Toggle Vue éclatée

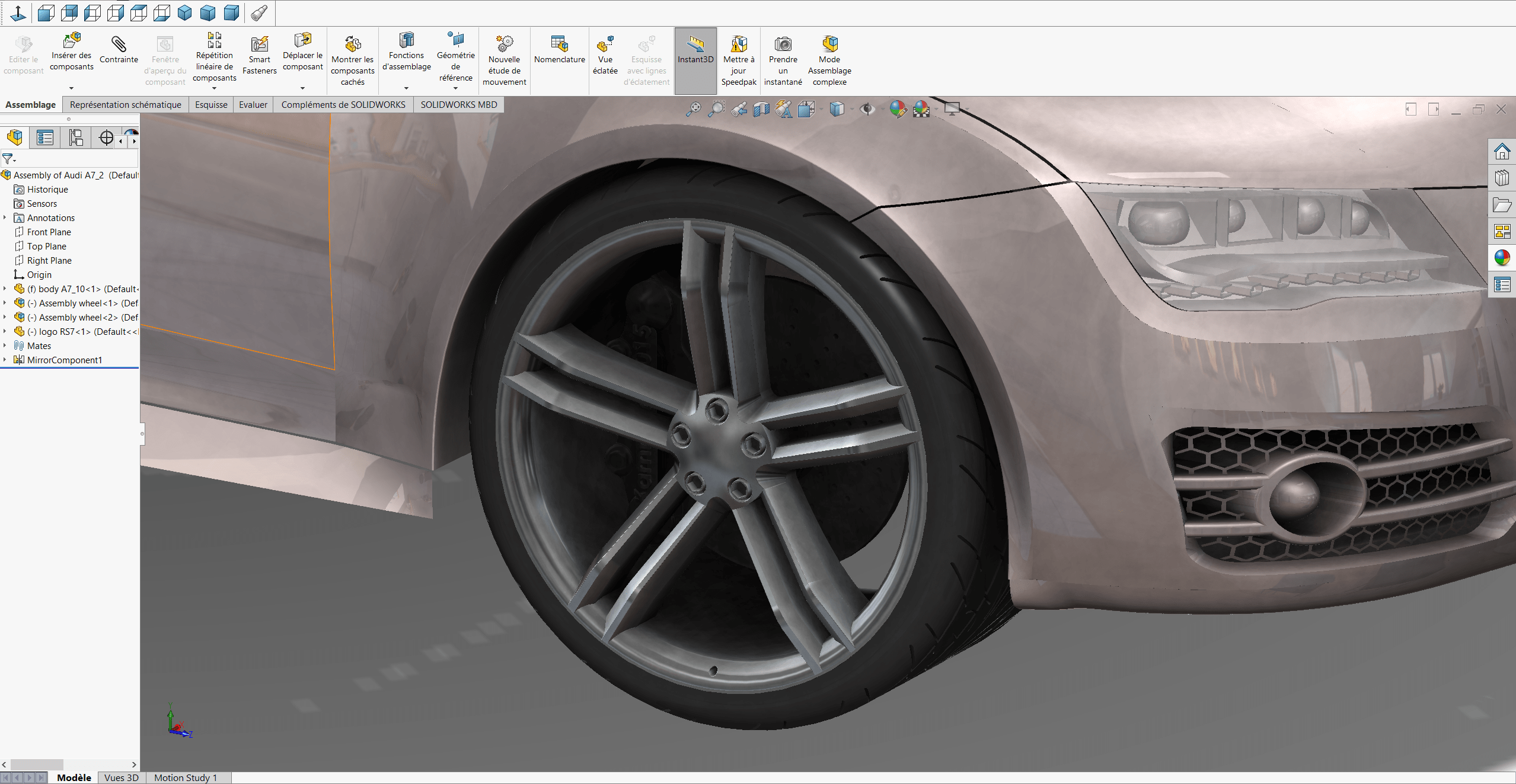(605, 55)
